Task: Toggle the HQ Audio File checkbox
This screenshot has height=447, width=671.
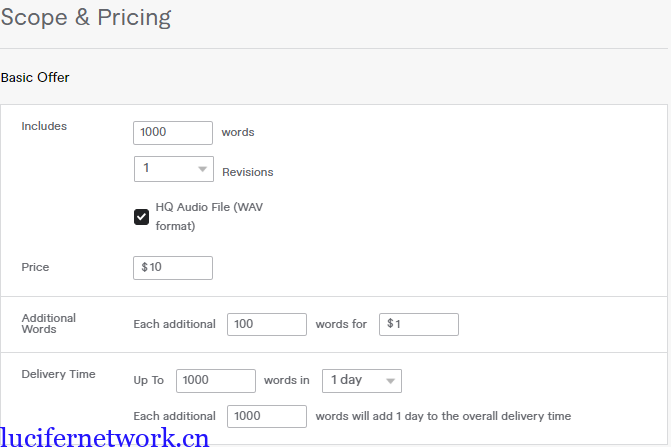Action: point(142,216)
